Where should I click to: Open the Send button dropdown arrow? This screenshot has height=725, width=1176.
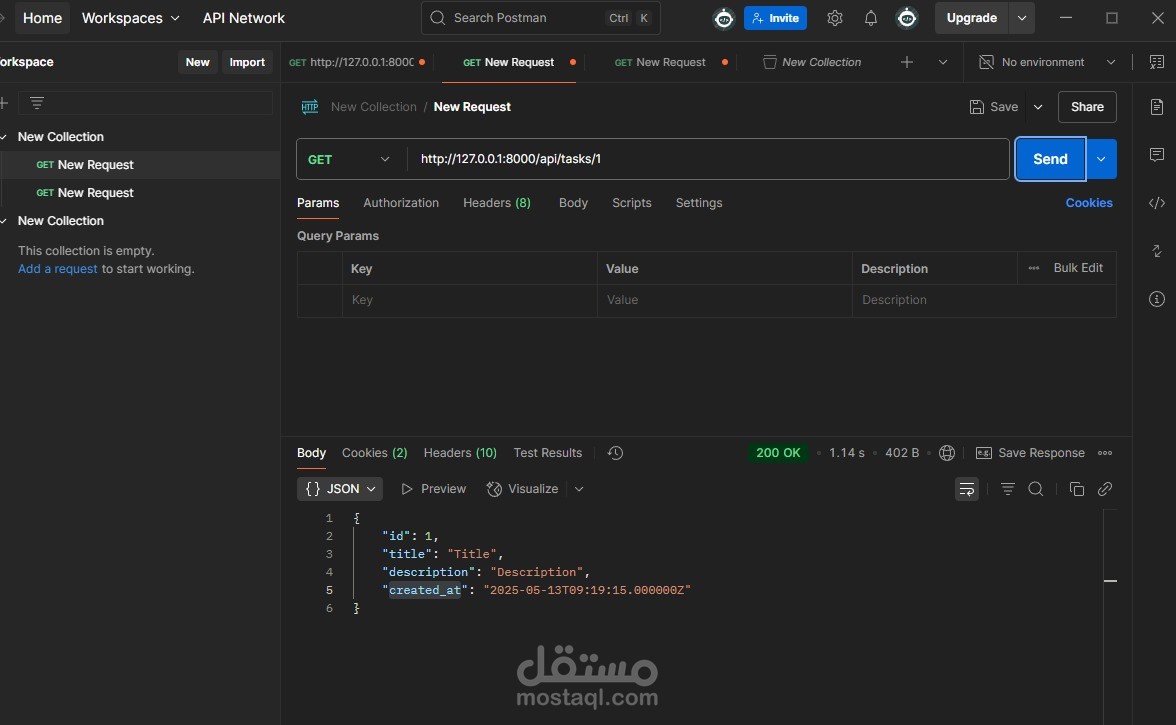tap(1101, 159)
